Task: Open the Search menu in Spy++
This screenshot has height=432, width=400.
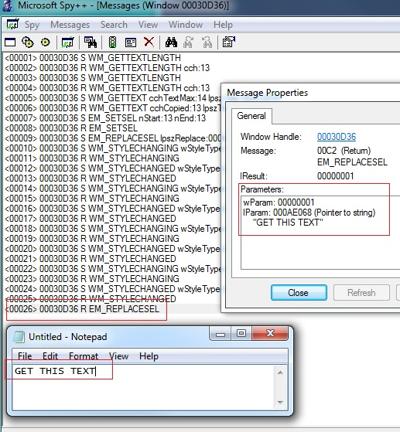Action: (114, 25)
